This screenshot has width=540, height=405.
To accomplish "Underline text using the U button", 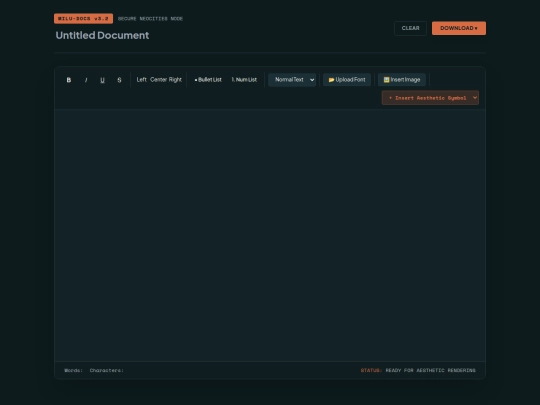I will pyautogui.click(x=102, y=80).
